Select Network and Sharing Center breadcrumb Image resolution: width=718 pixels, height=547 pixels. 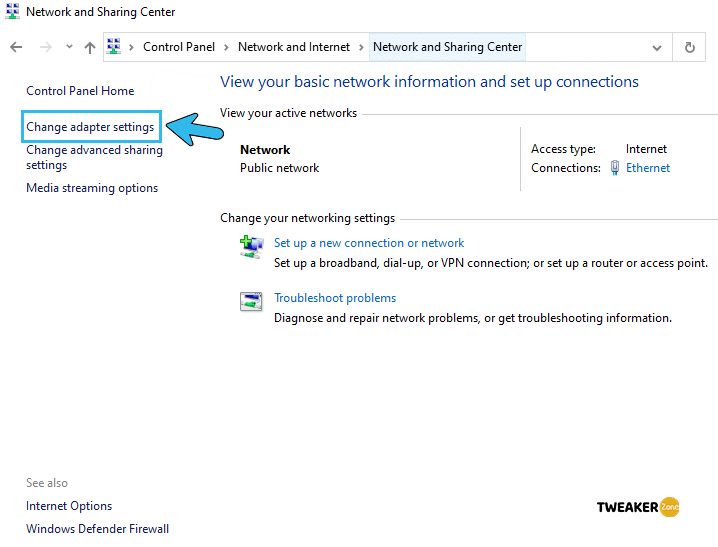coord(447,47)
